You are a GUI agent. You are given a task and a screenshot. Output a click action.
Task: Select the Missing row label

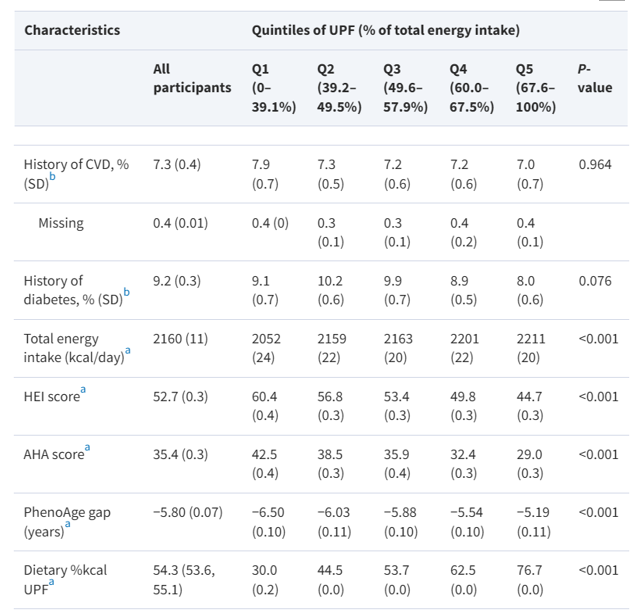(61, 223)
